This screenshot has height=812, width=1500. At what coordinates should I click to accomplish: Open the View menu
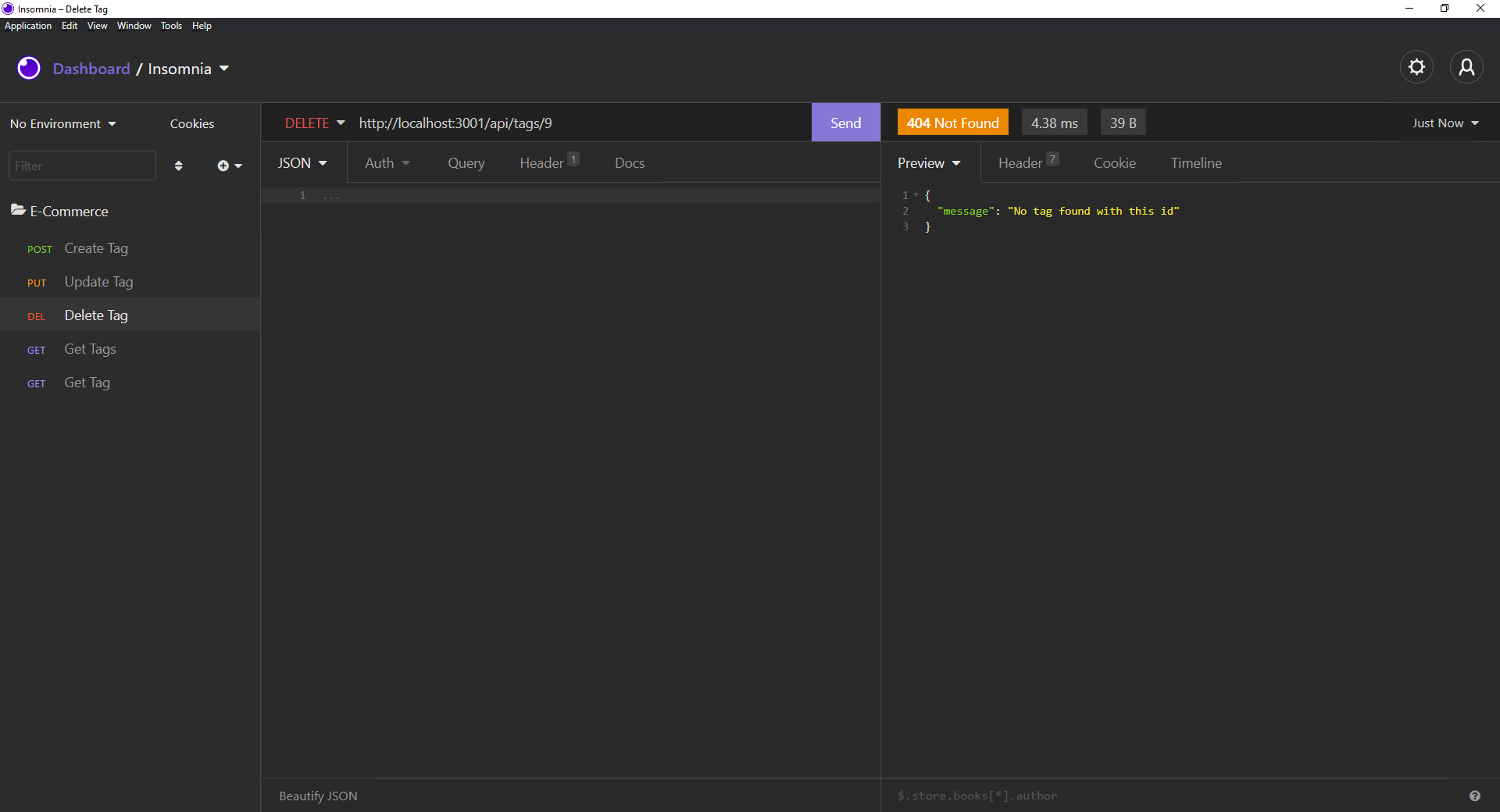click(97, 26)
